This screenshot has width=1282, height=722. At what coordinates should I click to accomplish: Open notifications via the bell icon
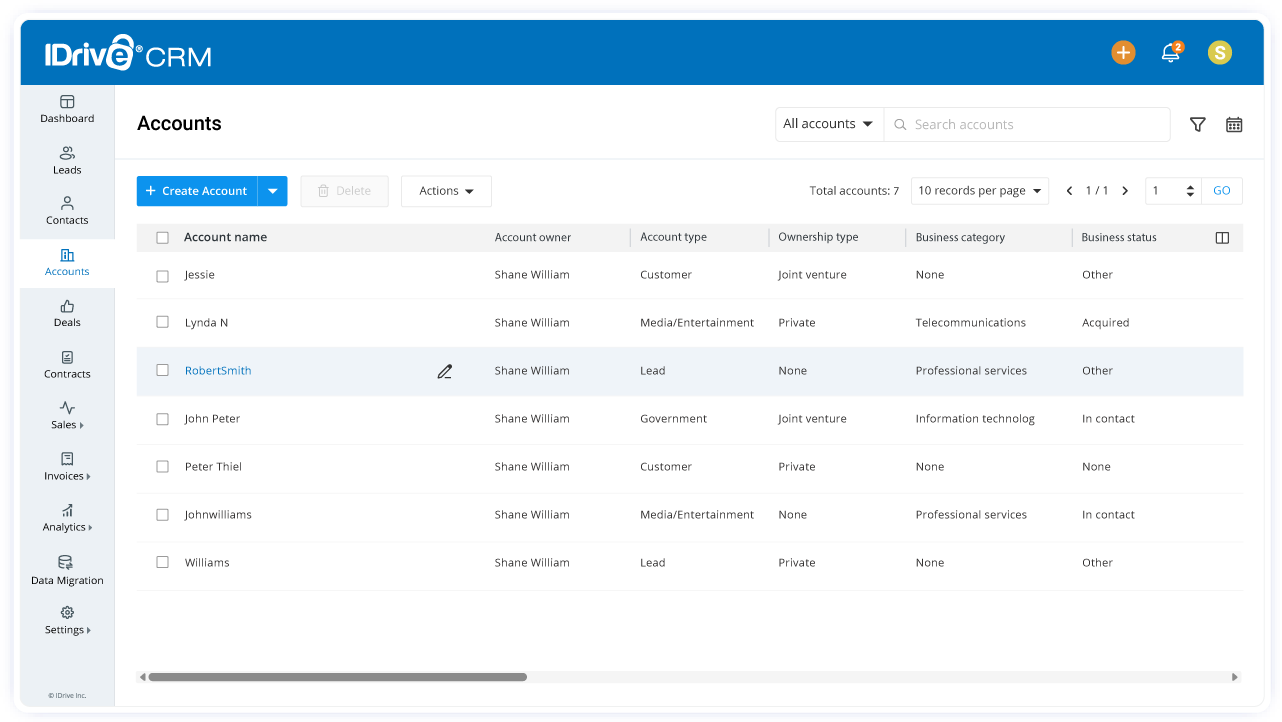pos(1171,52)
